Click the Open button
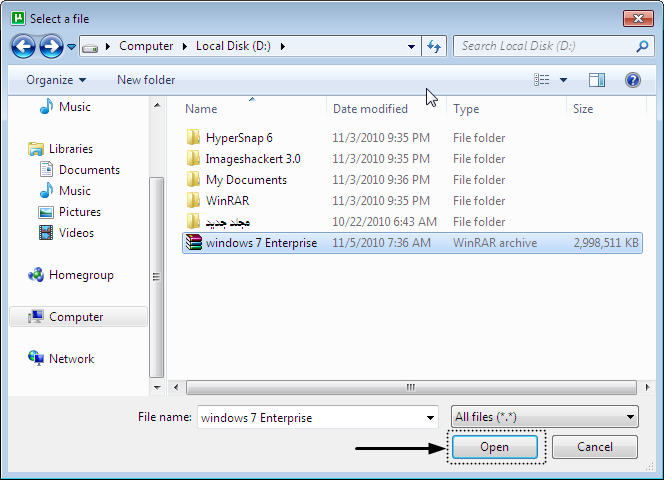The height and width of the screenshot is (480, 664). pos(495,447)
